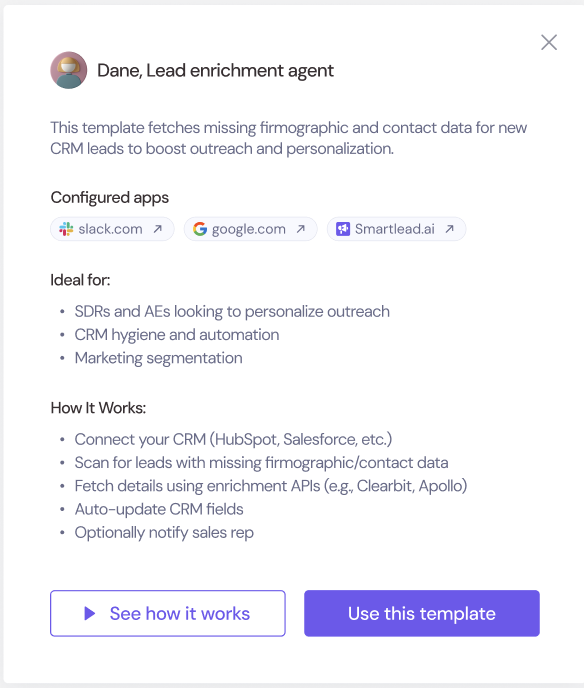Open the Smartlead.ai app chip
This screenshot has height=688, width=584.
click(x=396, y=229)
